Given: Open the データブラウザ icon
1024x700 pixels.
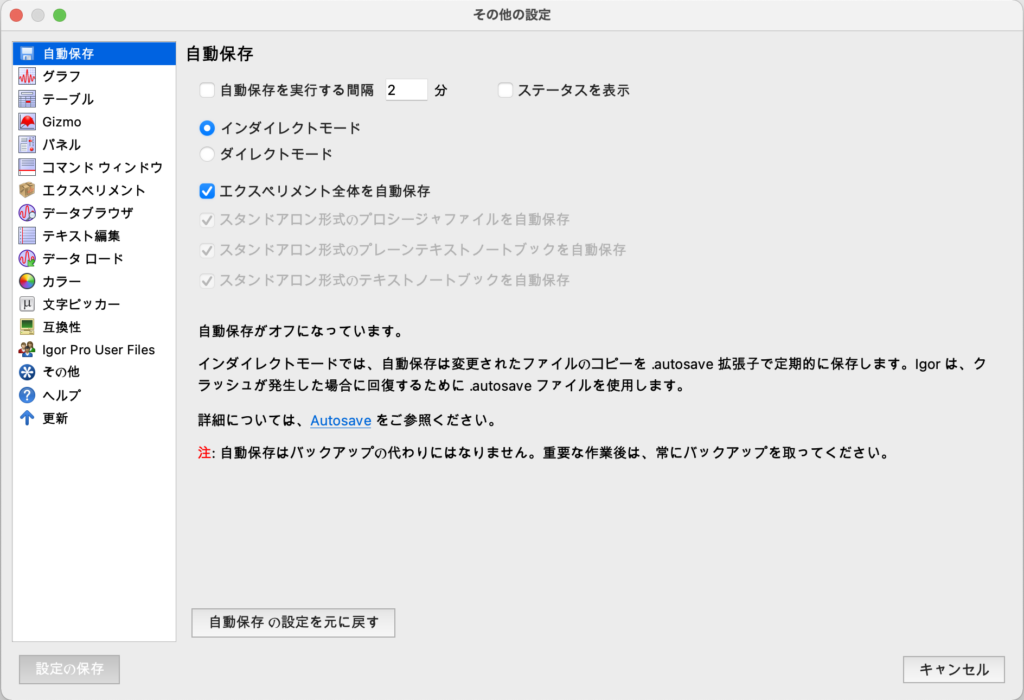Looking at the screenshot, I should point(27,213).
